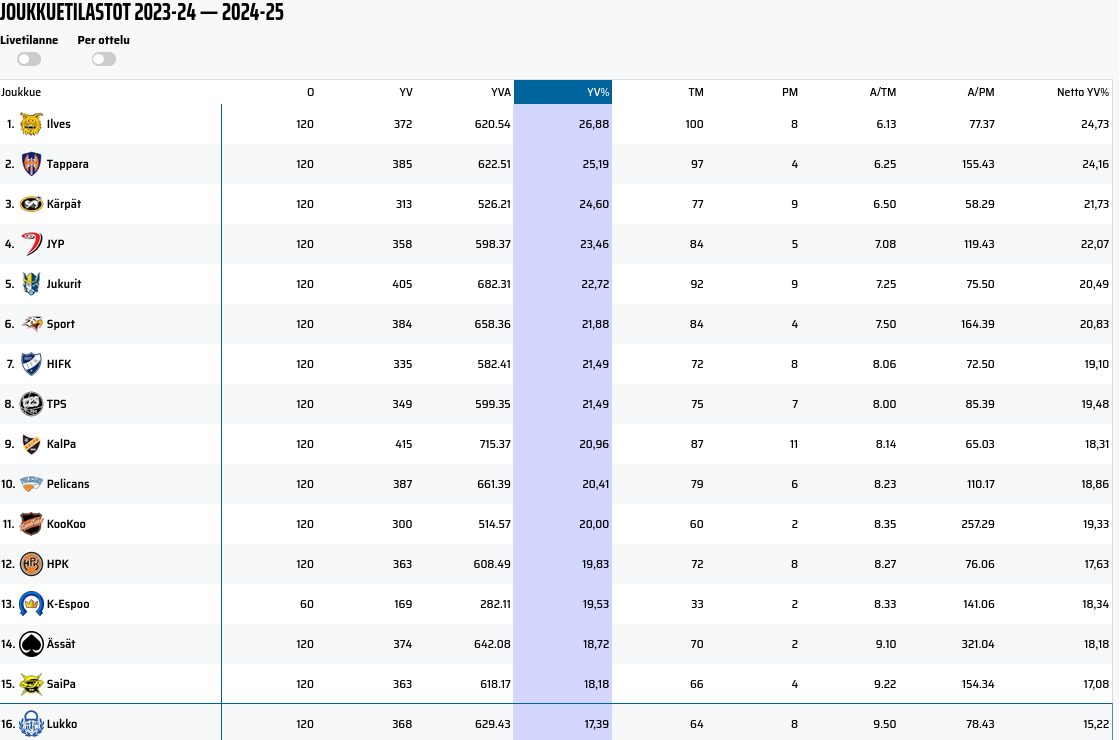Sort by TM column header

[x=695, y=92]
